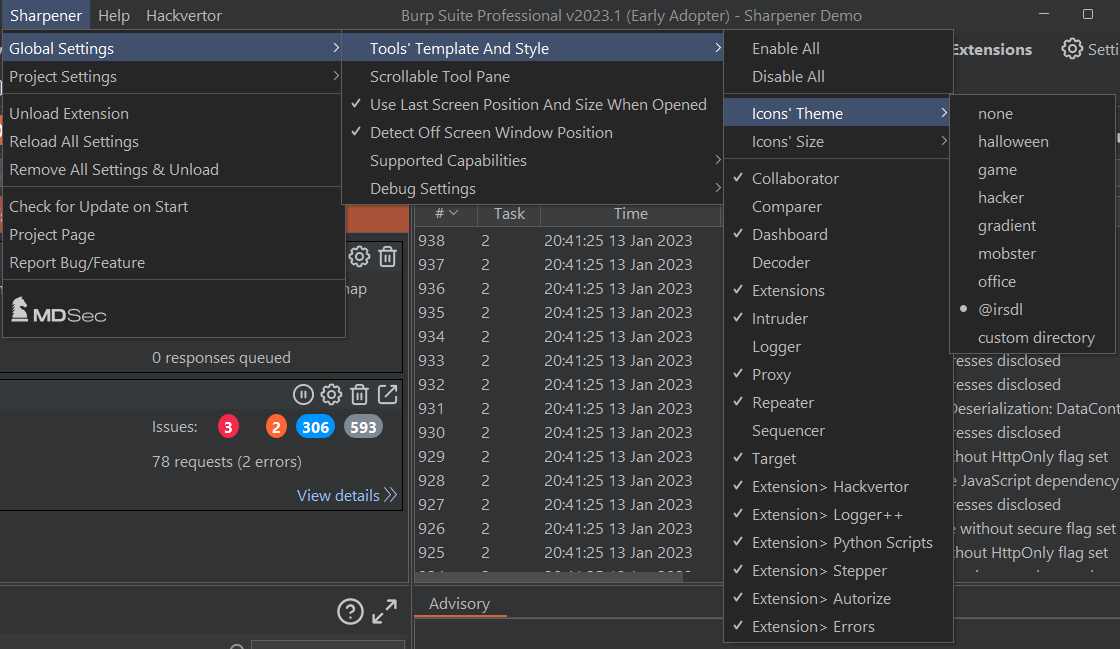
Task: Sort by the Time column header
Action: pos(631,213)
